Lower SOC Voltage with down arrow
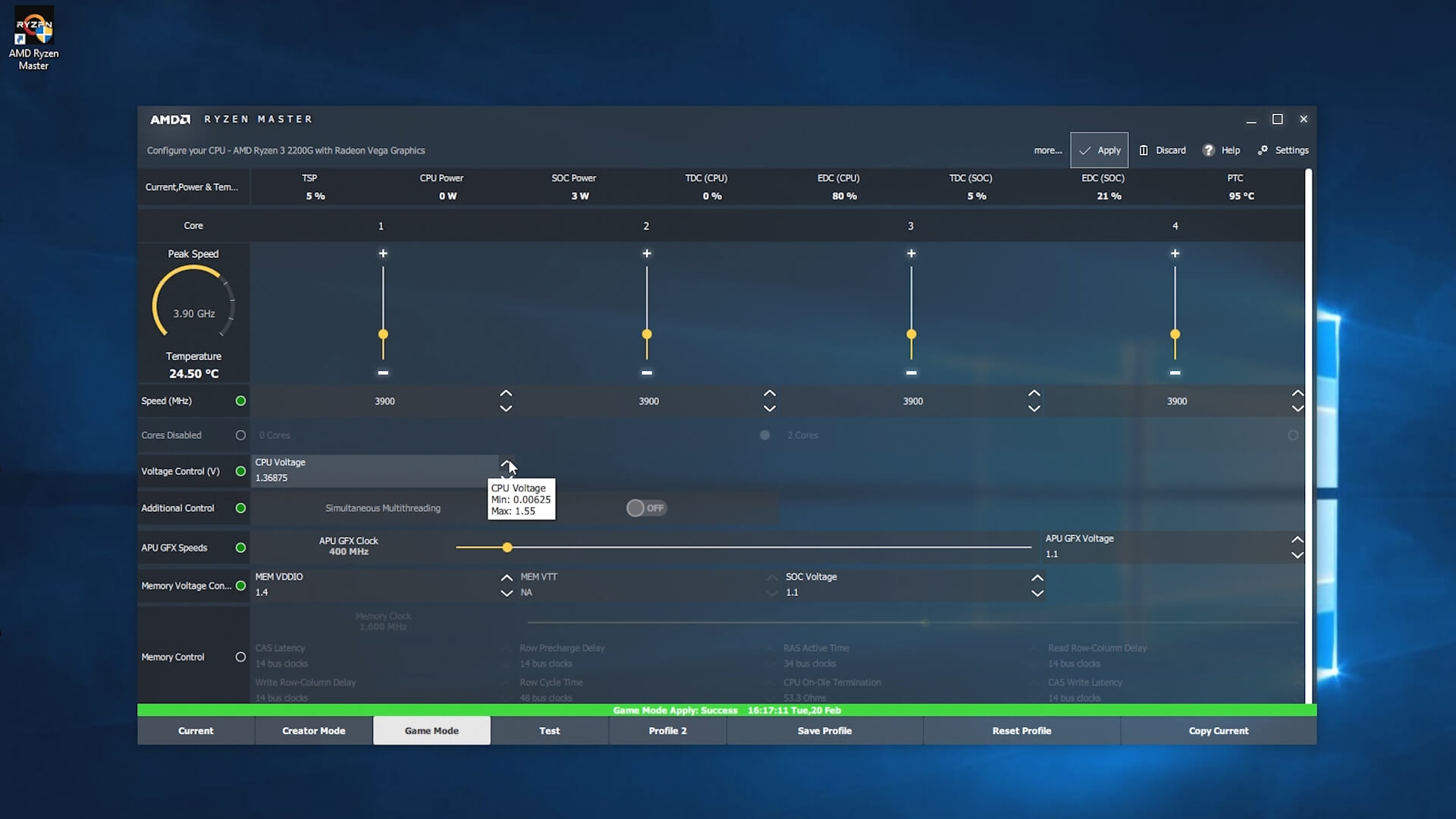This screenshot has width=1456, height=819. pos(1037,593)
